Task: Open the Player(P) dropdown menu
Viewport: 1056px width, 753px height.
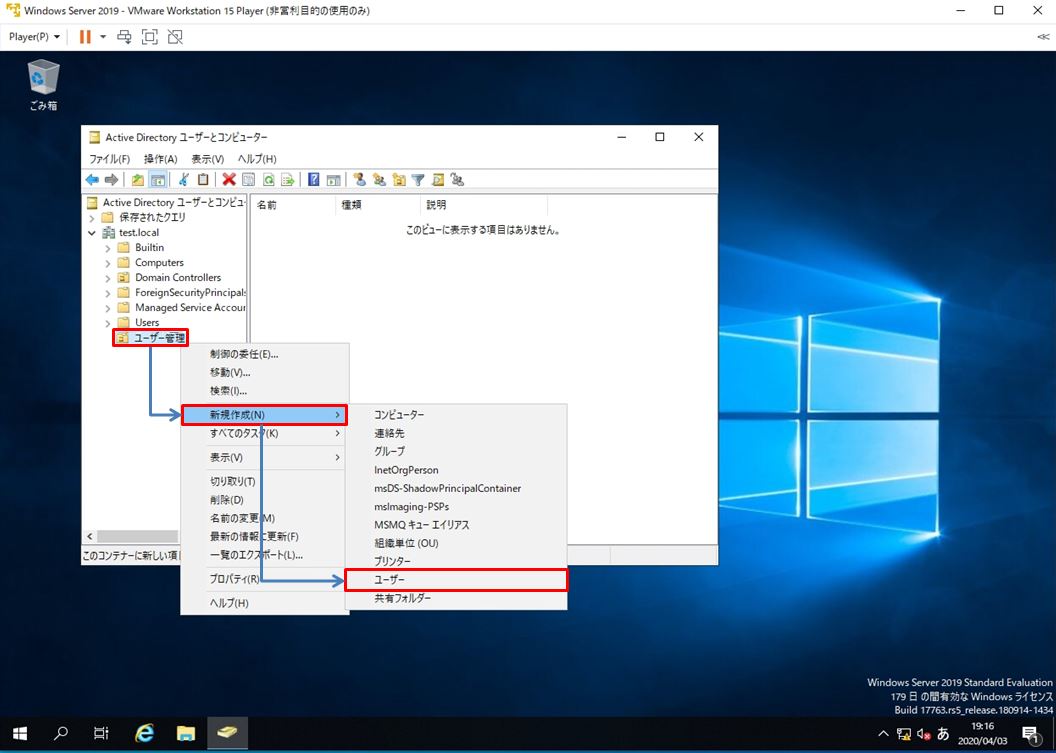Action: (x=34, y=36)
